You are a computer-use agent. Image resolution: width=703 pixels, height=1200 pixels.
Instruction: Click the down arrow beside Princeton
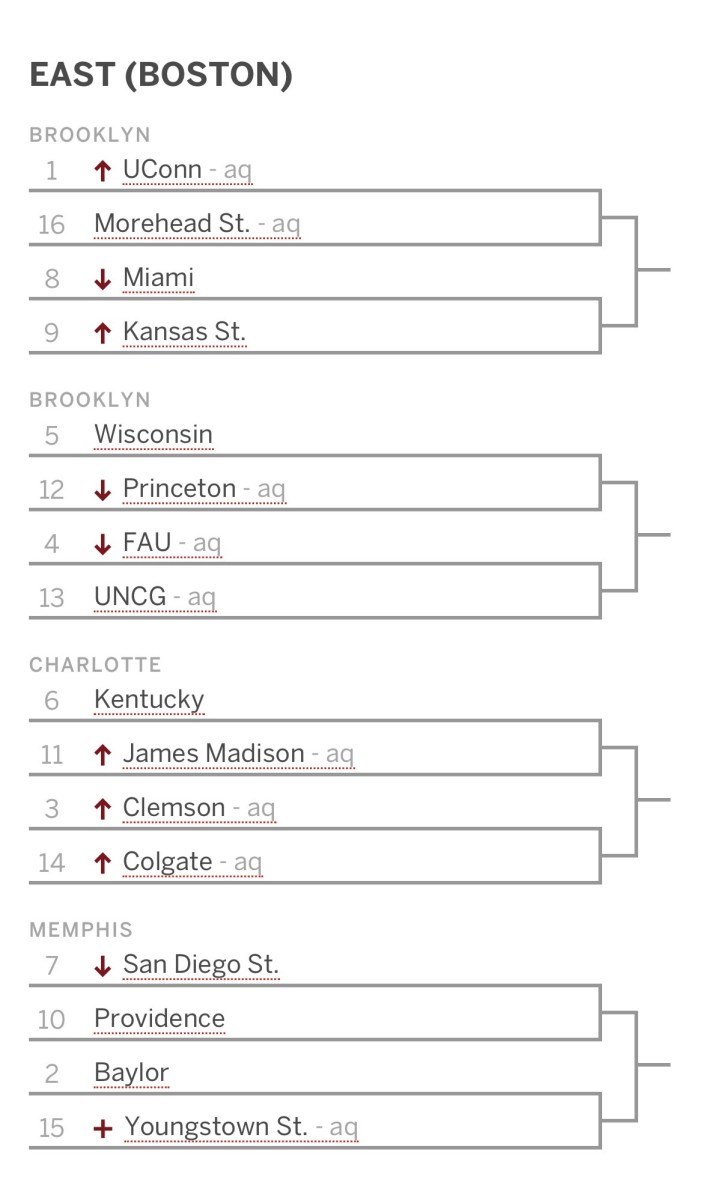[102, 490]
